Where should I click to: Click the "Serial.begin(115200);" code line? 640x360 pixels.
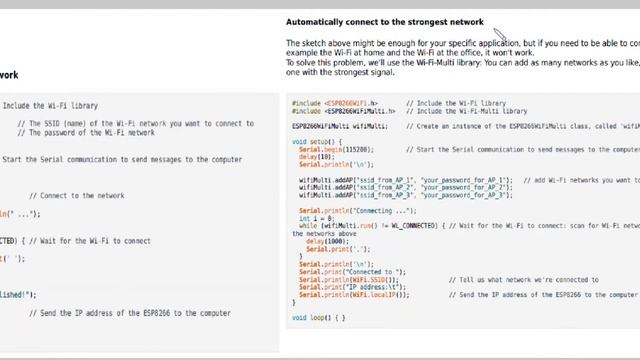click(336, 149)
